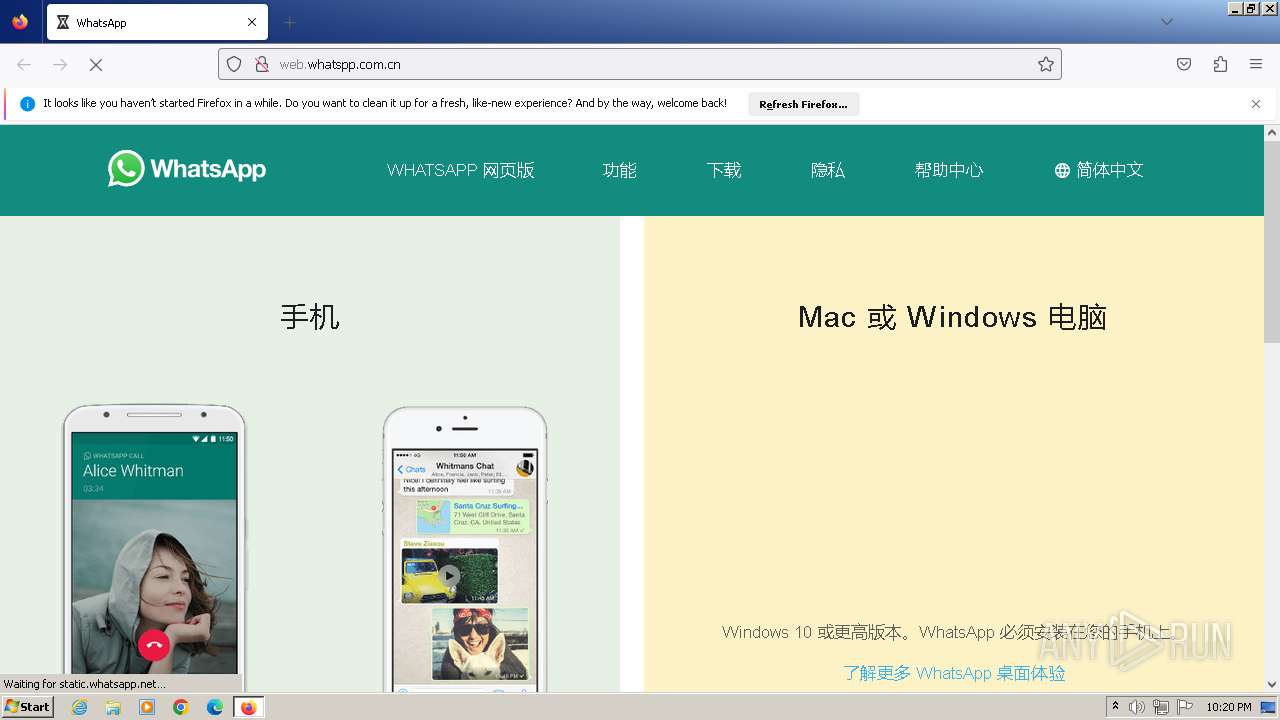
Task: Open the Save to Pocket button
Action: point(1184,64)
